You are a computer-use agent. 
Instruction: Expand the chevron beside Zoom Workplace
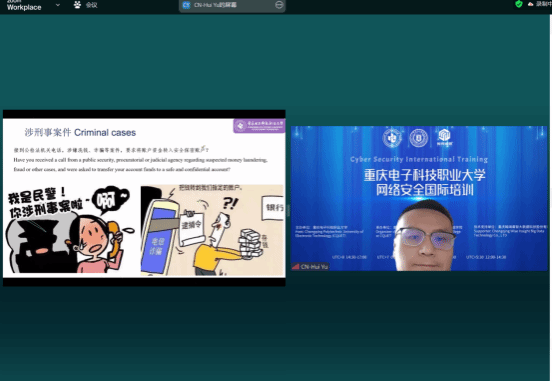[58, 5]
